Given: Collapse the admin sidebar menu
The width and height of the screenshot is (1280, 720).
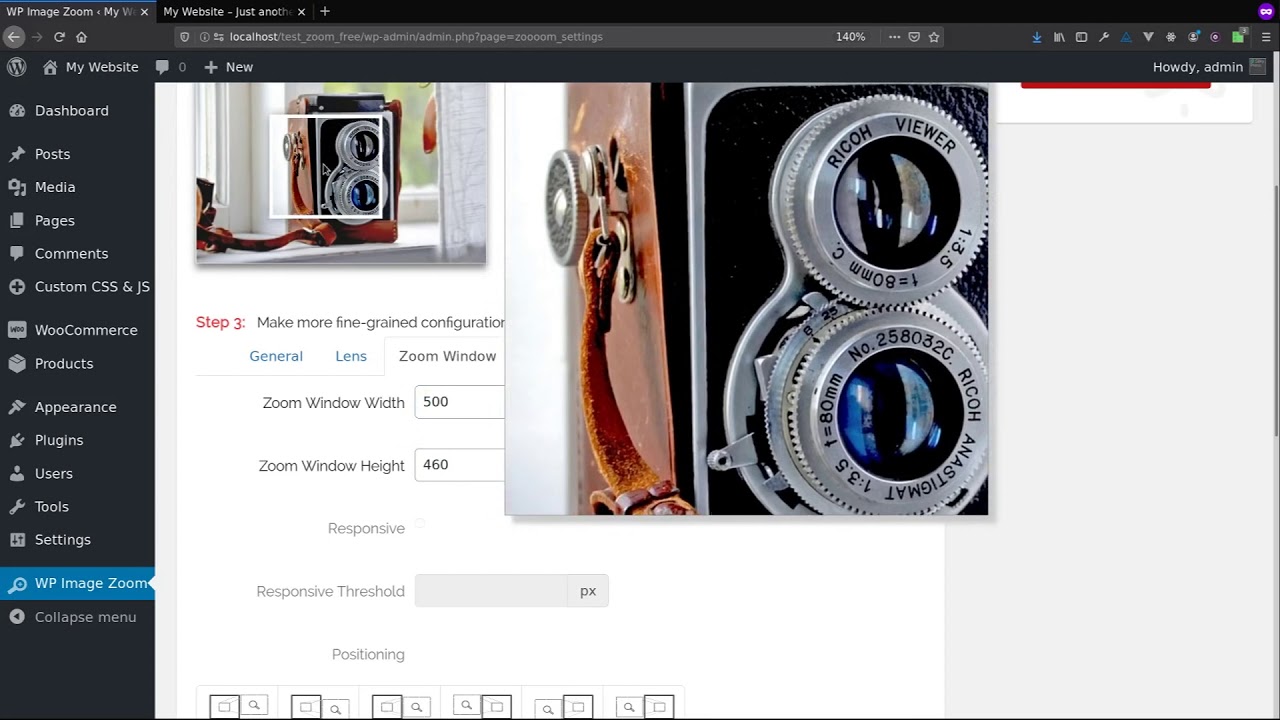Looking at the screenshot, I should click(x=77, y=617).
